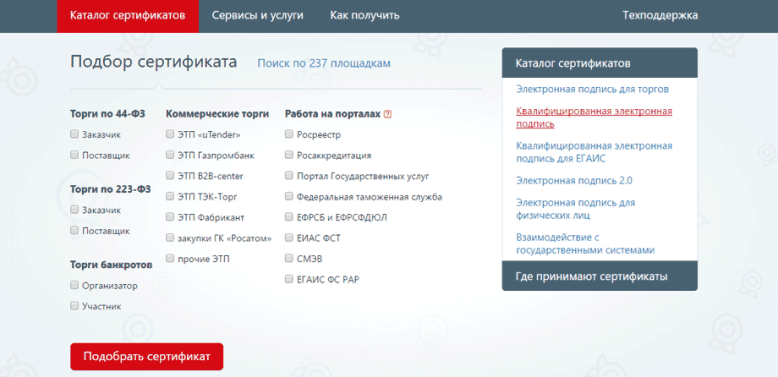Click the Торги банкротов group heading

point(111,265)
